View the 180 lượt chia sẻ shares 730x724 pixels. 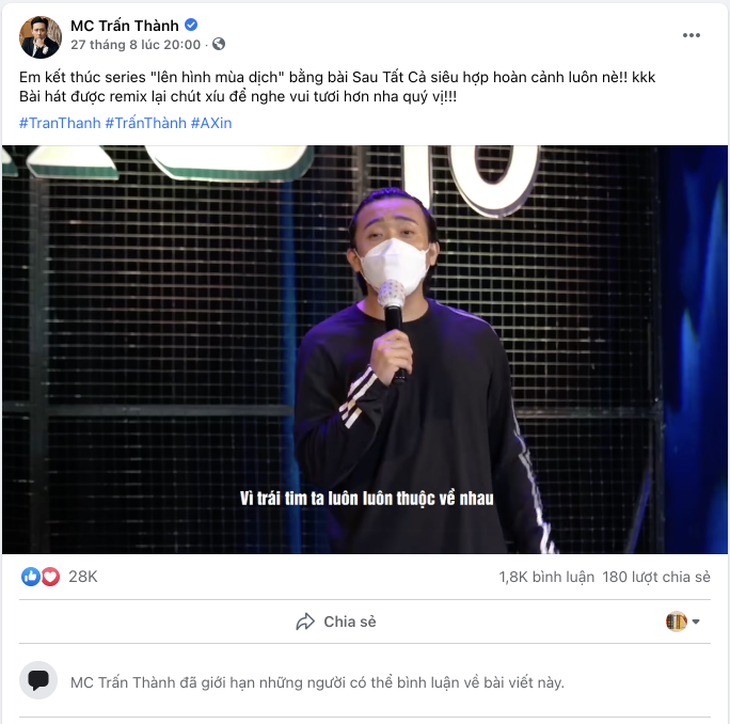click(x=657, y=577)
